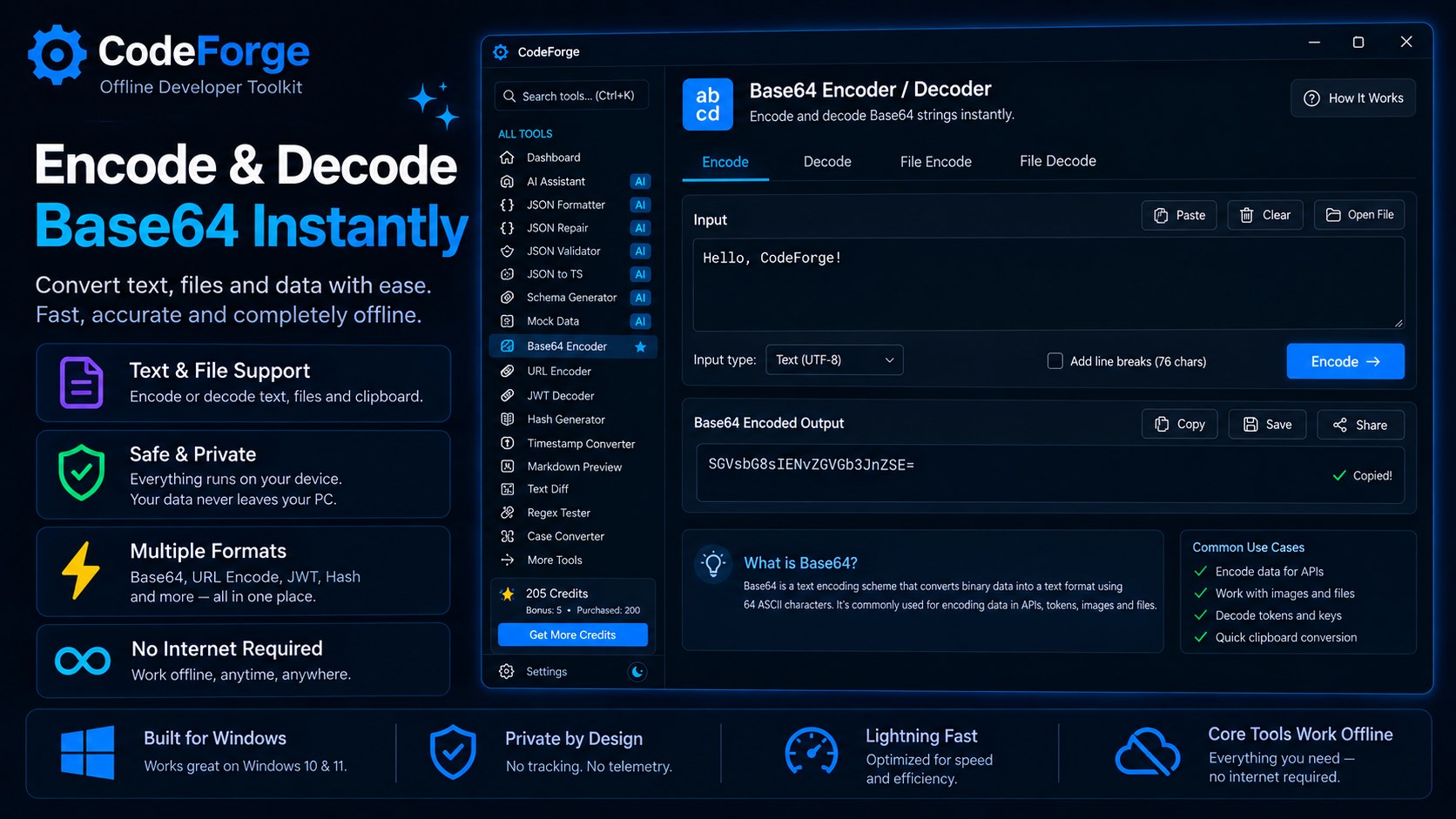Viewport: 1456px width, 819px height.
Task: Open URL Encoder link icon
Action: [507, 371]
